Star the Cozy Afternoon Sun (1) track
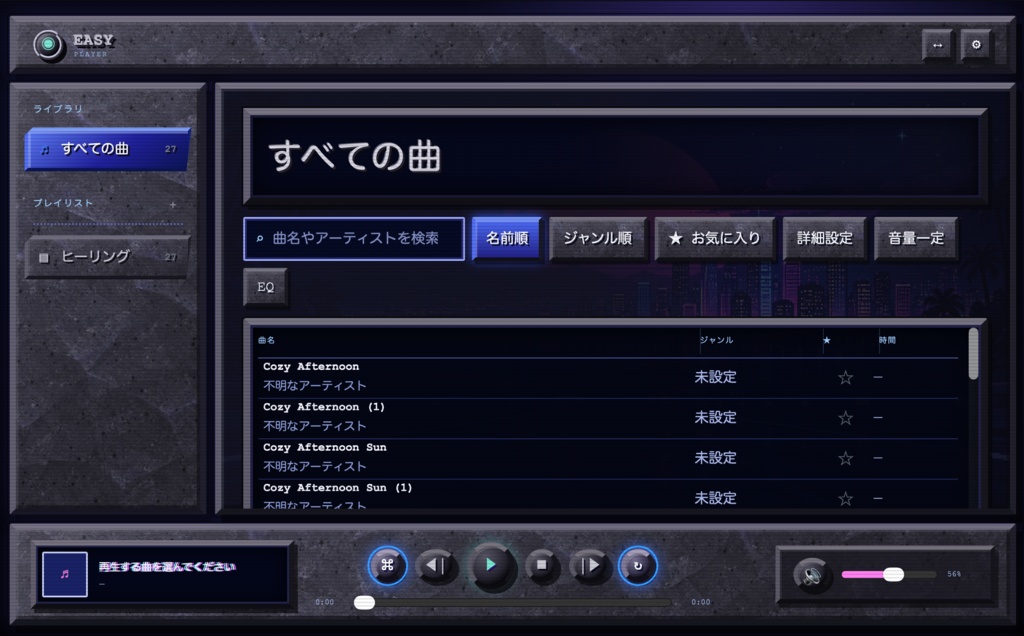Viewport: 1024px width, 636px height. click(845, 499)
